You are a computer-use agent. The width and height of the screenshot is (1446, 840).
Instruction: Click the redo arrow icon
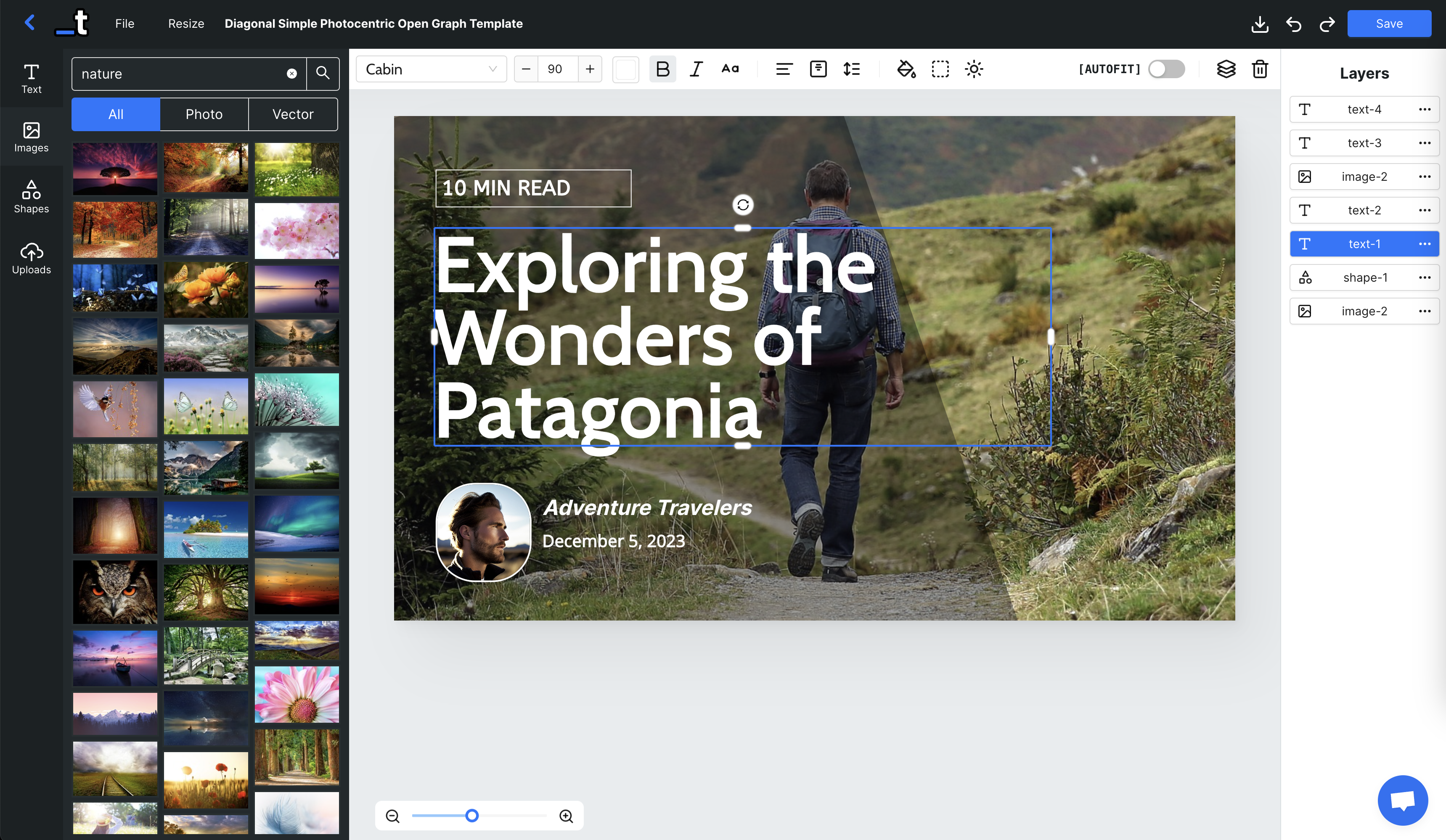point(1327,24)
